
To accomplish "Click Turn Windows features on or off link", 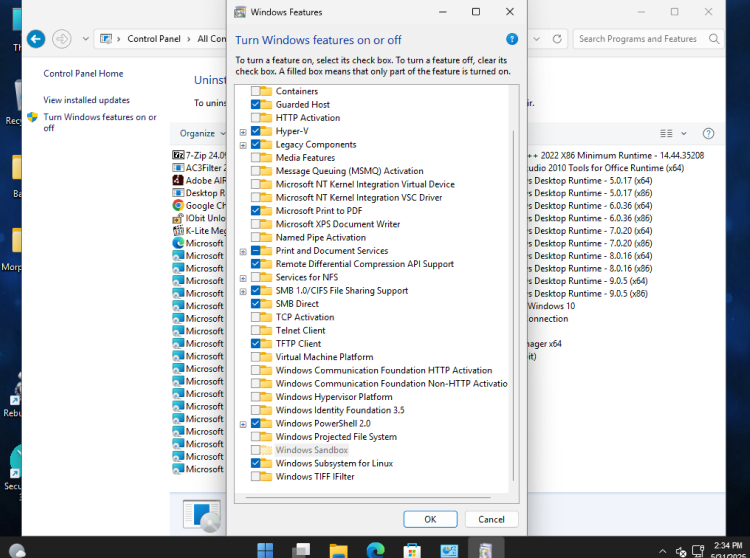I will click(100, 122).
